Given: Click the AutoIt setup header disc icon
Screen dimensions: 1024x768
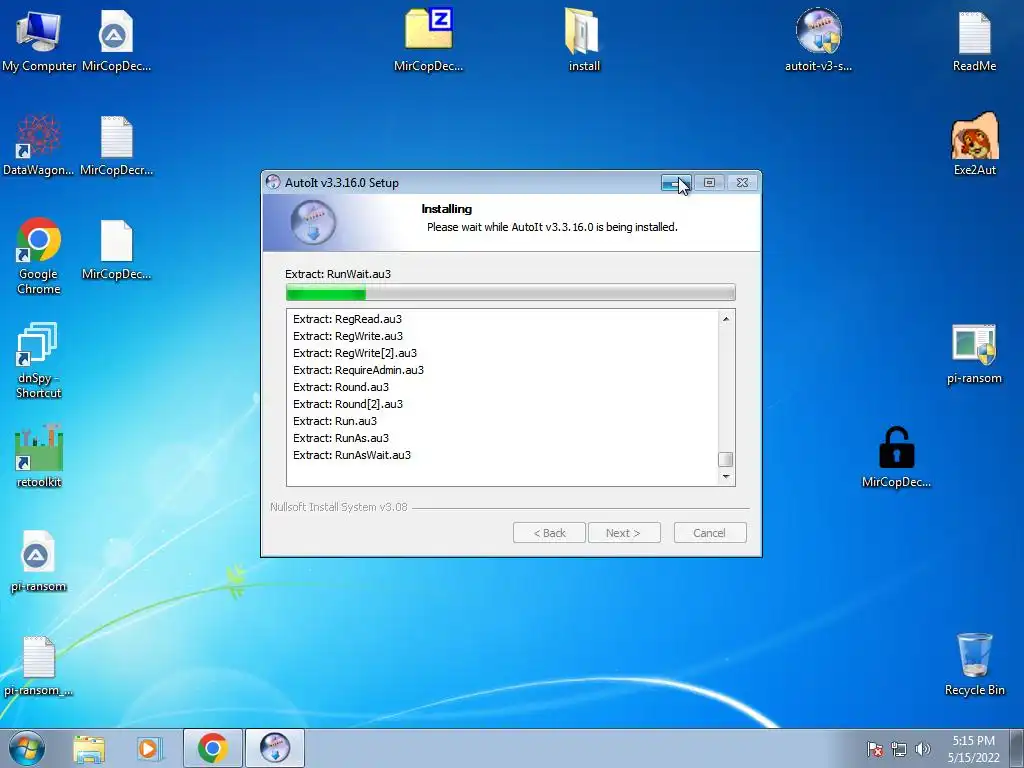Looking at the screenshot, I should pos(313,223).
